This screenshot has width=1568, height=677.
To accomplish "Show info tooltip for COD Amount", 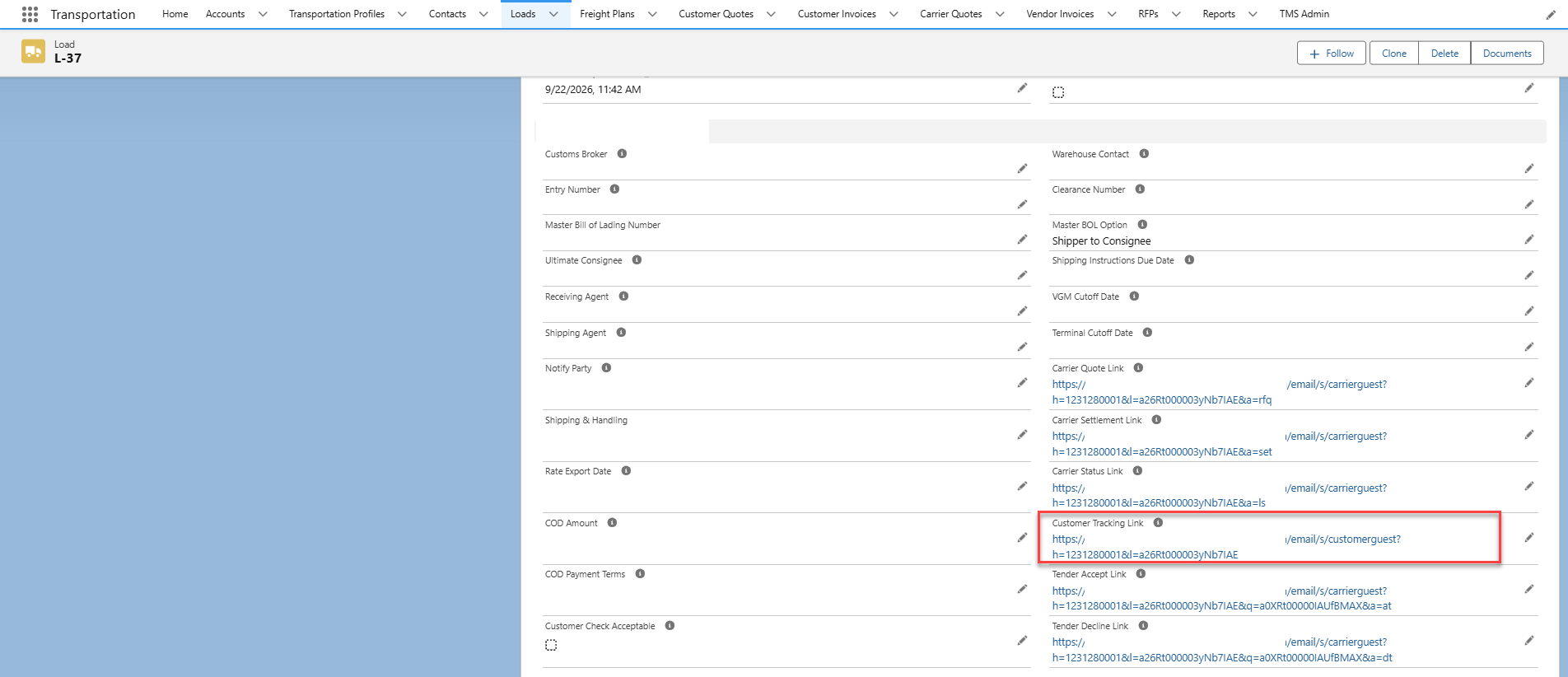I will [612, 523].
